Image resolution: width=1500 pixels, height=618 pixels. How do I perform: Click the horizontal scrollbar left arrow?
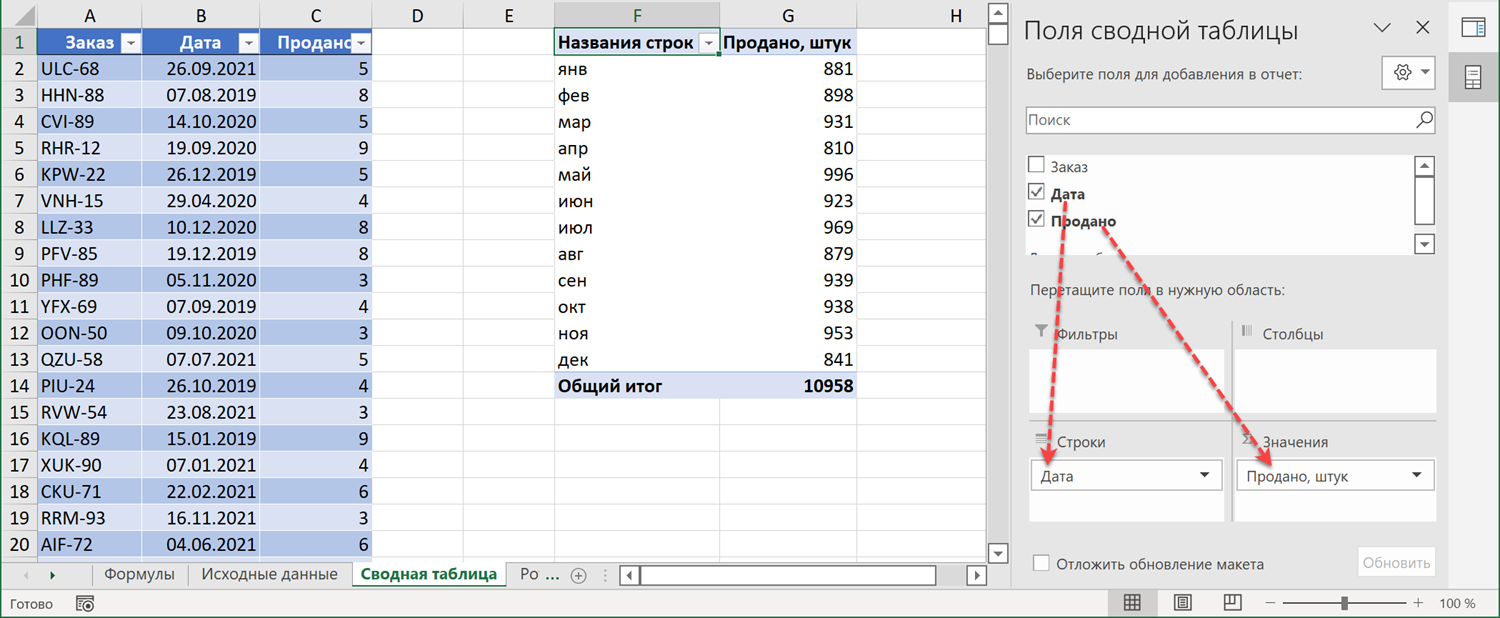pos(629,575)
